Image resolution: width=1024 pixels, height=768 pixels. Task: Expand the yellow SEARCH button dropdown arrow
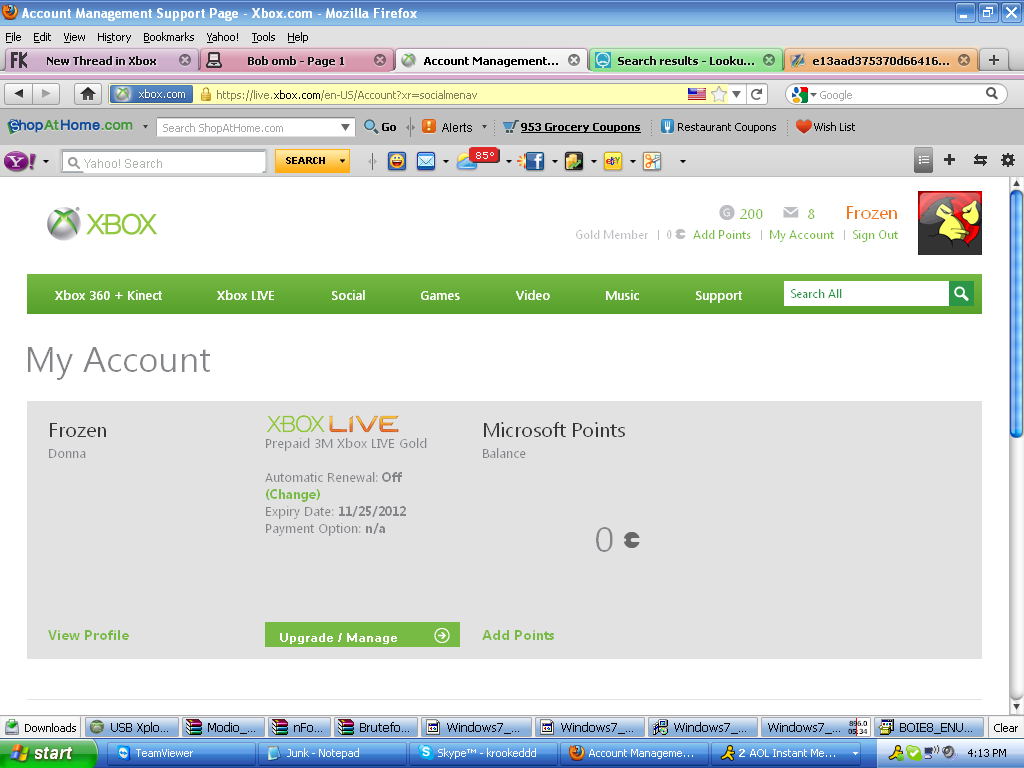(342, 161)
